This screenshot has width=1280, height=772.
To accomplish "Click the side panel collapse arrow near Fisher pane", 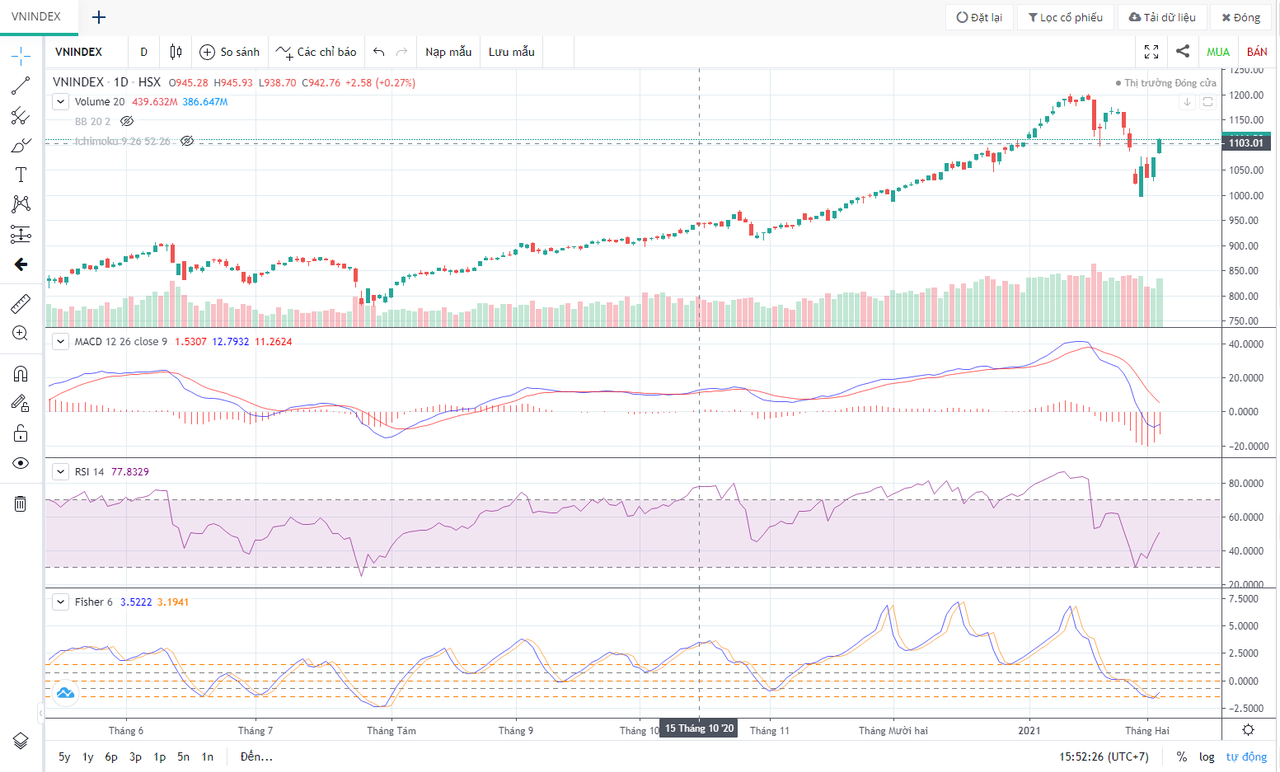I will [41, 713].
